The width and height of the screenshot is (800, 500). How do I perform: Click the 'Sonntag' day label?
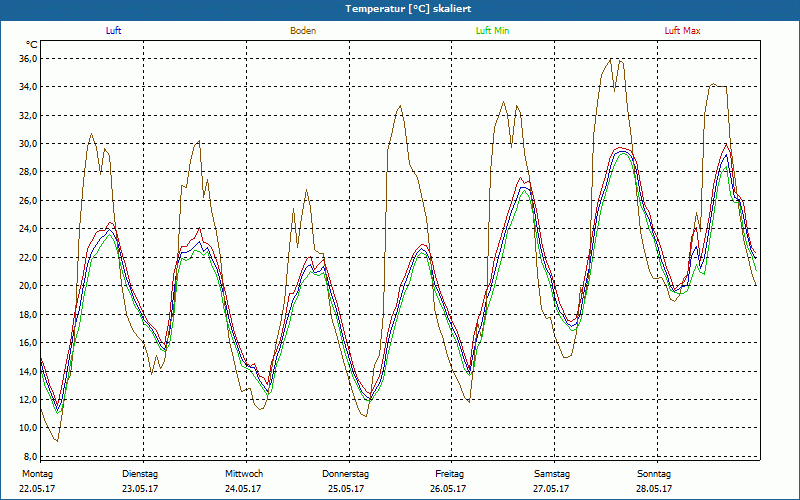tap(654, 474)
